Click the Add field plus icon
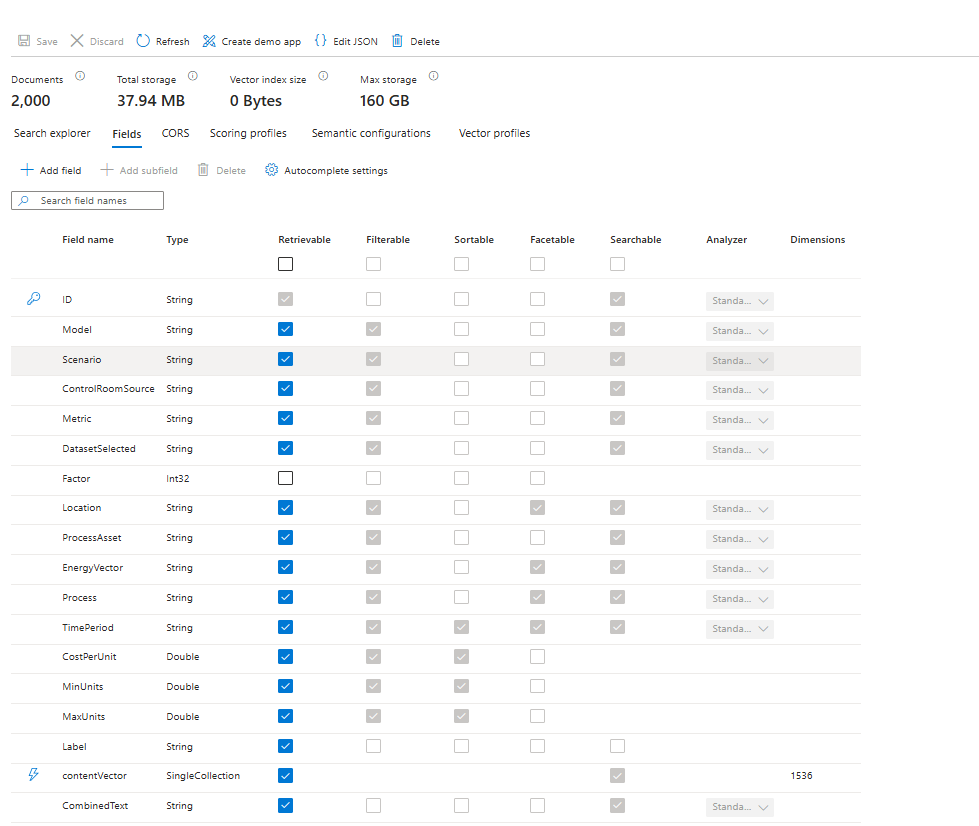This screenshot has width=979, height=826. (27, 170)
